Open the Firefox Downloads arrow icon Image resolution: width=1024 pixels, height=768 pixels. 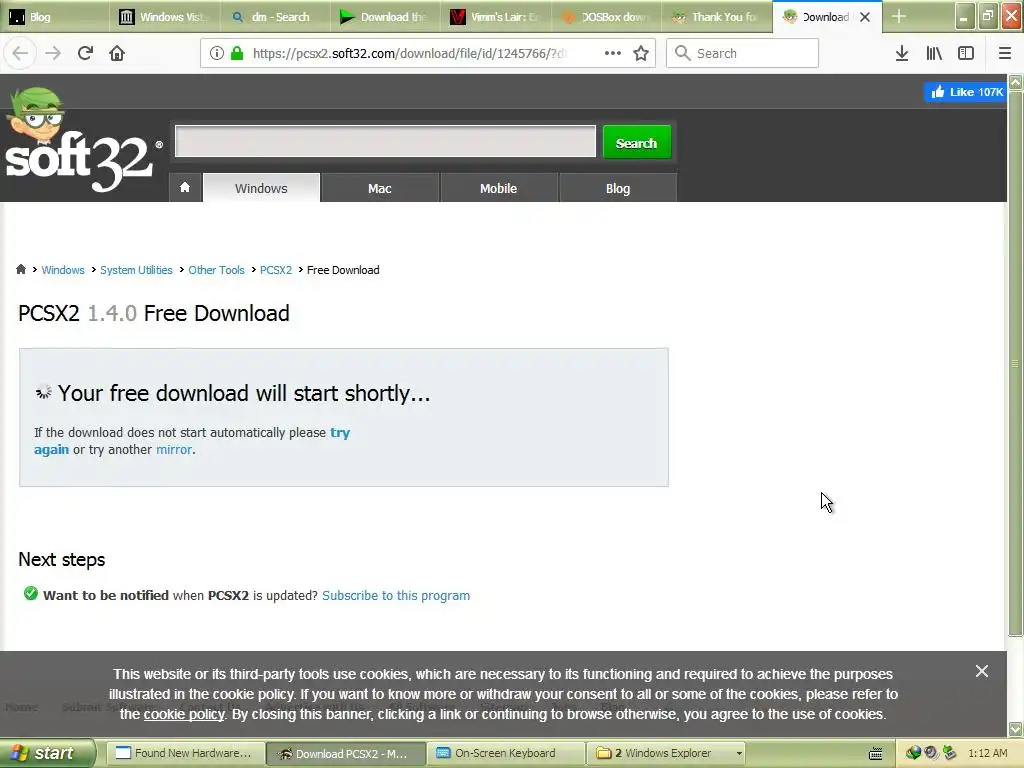(x=902, y=53)
